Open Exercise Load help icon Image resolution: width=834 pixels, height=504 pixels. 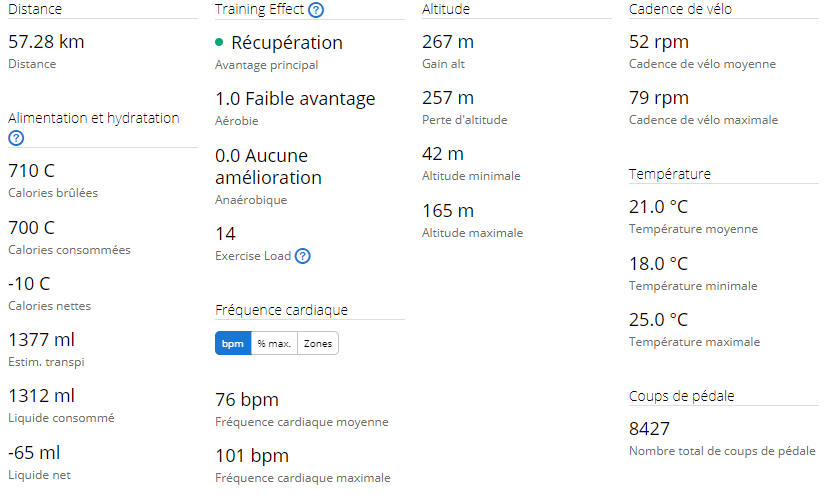tap(303, 256)
